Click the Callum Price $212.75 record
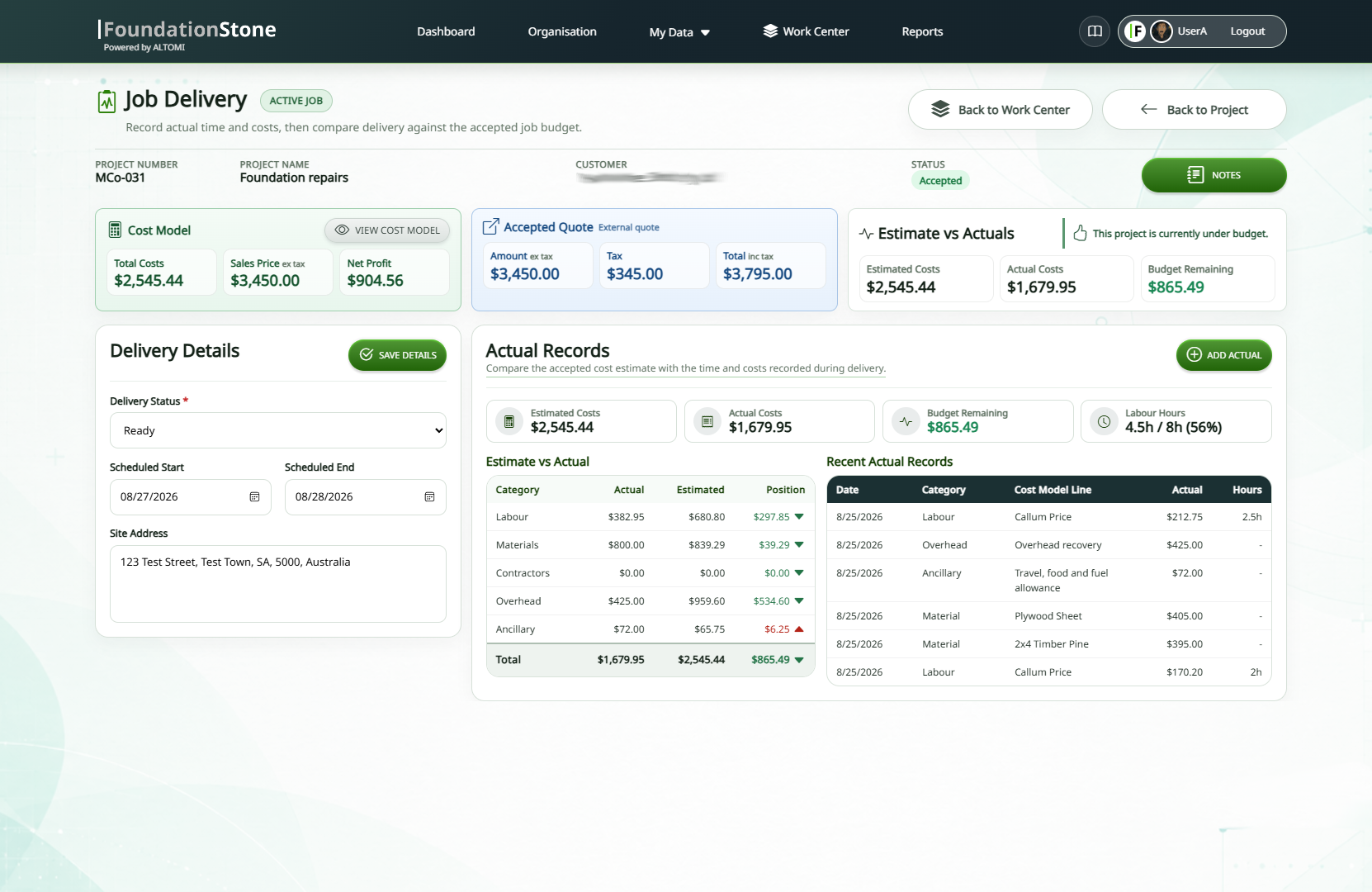 [1049, 517]
